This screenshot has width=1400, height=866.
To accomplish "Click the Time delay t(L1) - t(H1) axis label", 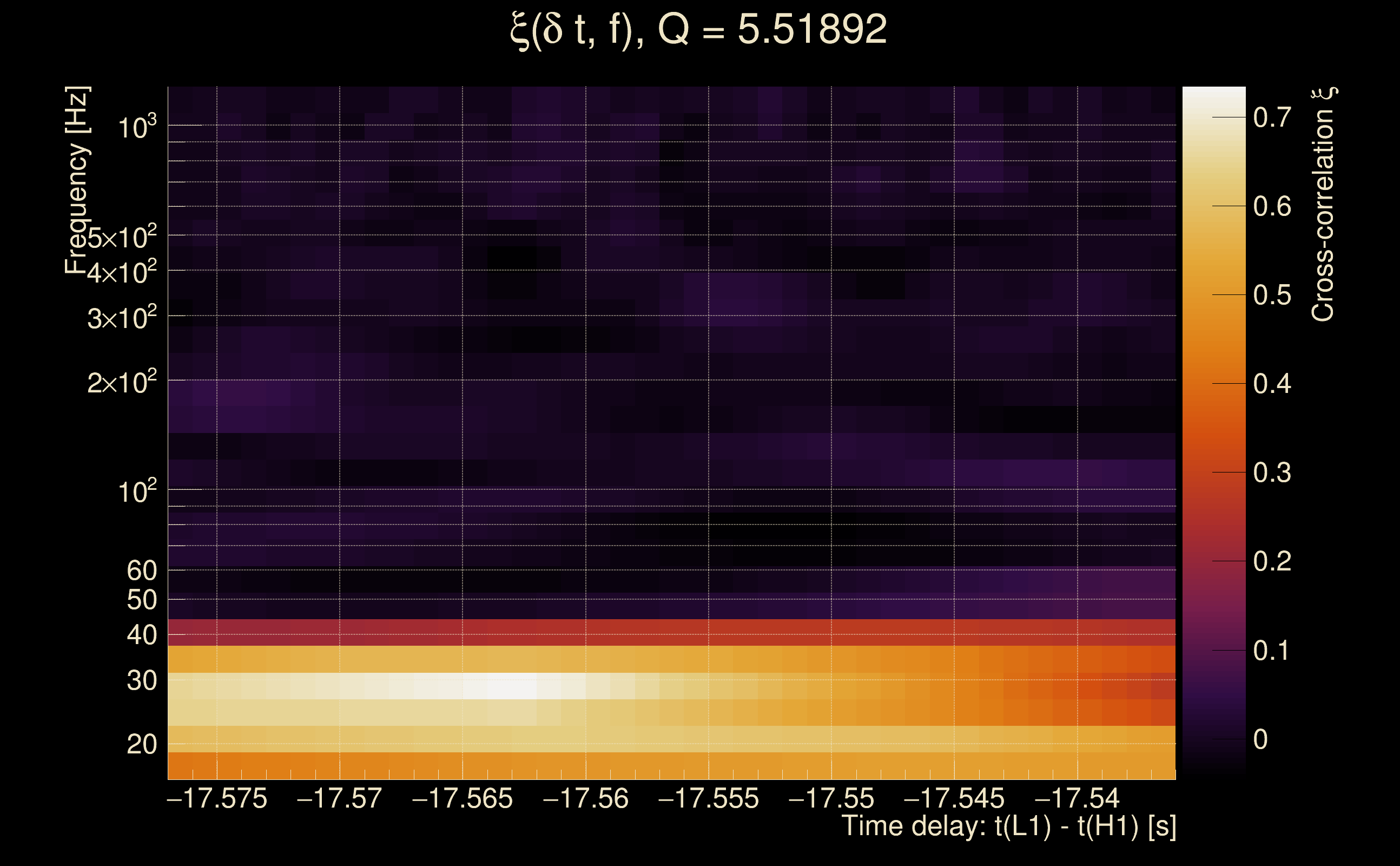I will [x=1008, y=826].
